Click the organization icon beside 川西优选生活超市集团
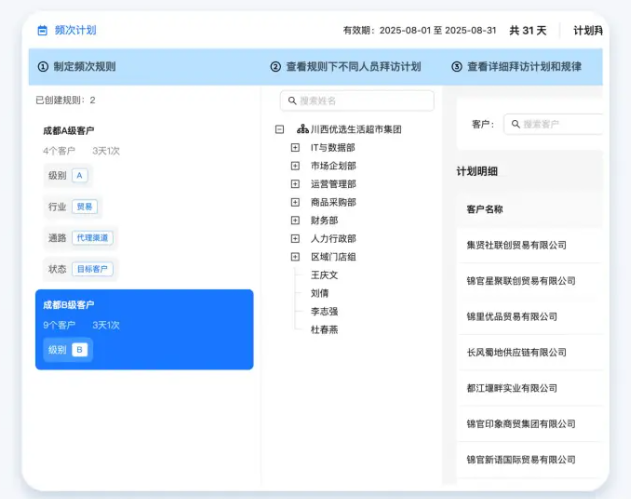Viewport: 631px width, 499px height. pos(300,130)
